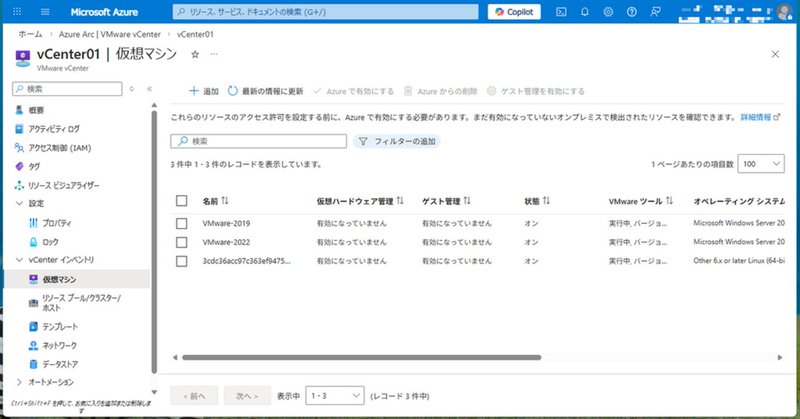This screenshot has height=419, width=800.
Task: Open ネットワーク in inventory
Action: point(59,346)
